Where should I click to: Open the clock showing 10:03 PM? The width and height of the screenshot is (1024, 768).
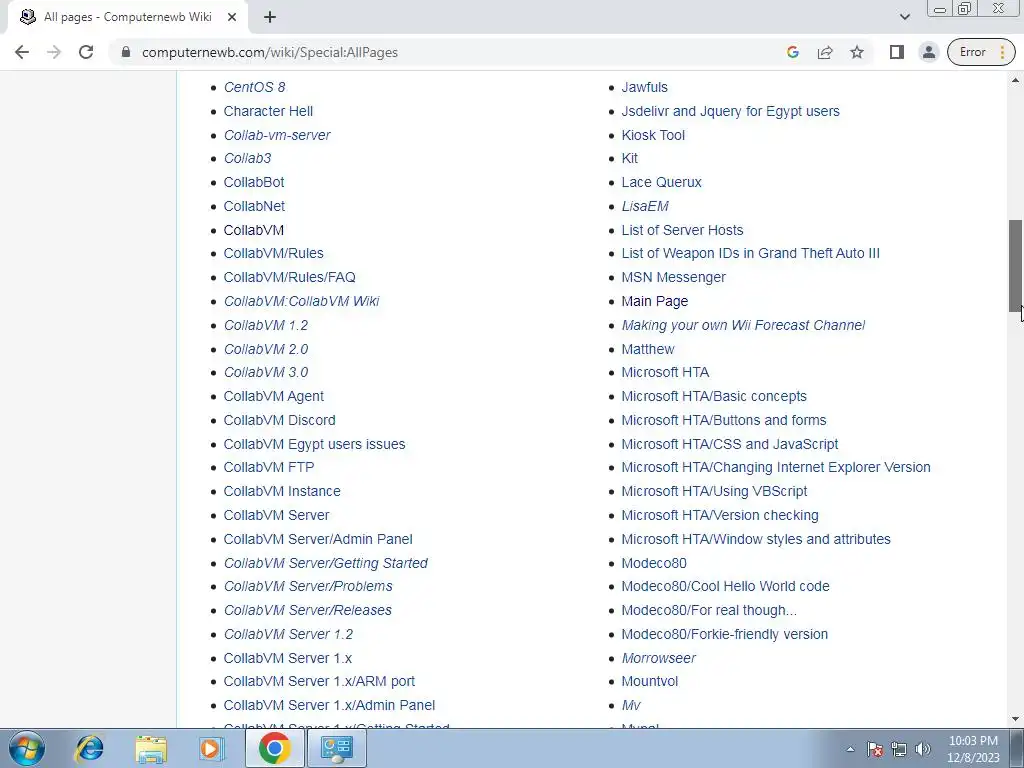973,748
